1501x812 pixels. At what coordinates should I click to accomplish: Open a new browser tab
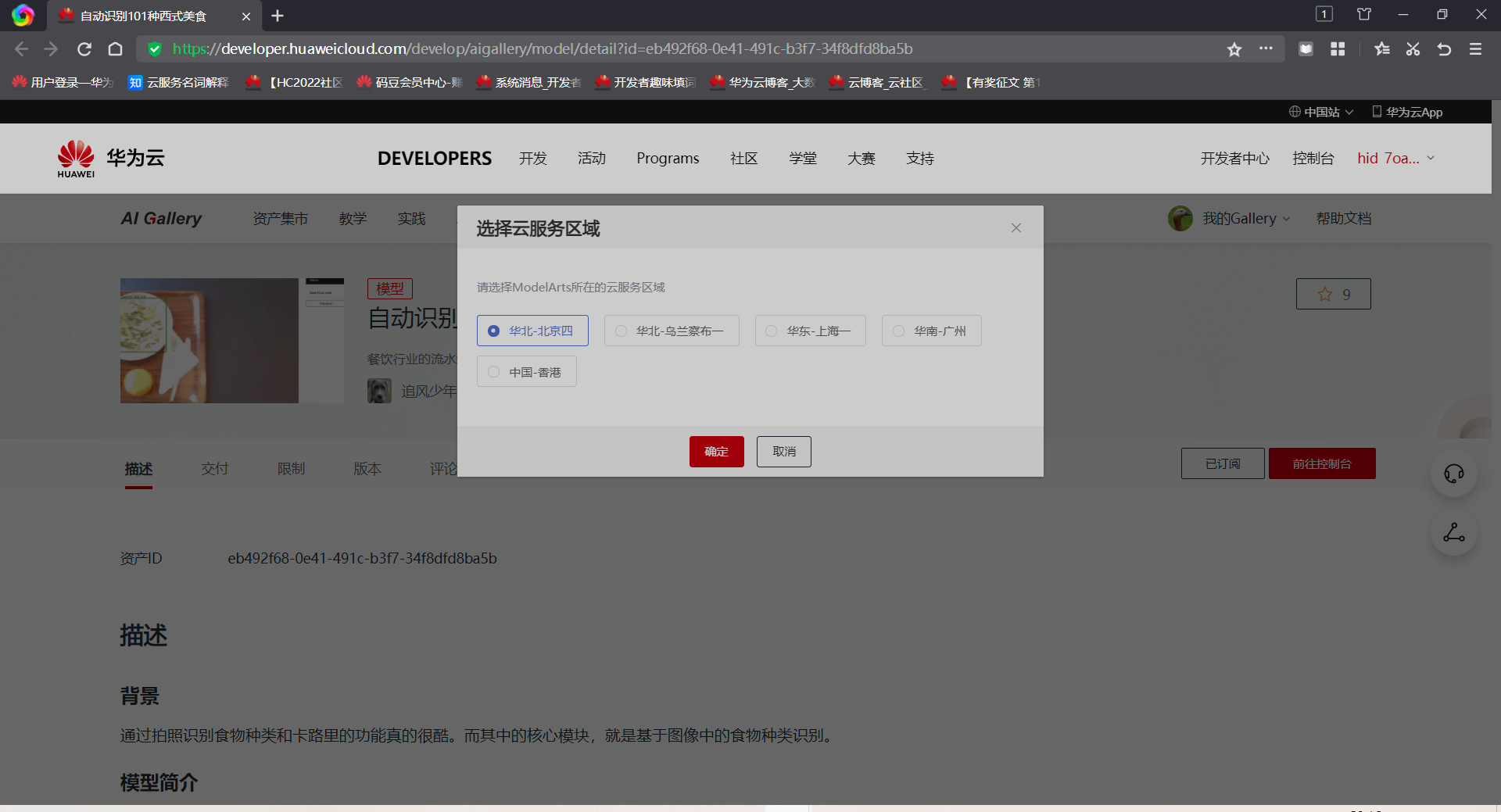tap(278, 16)
